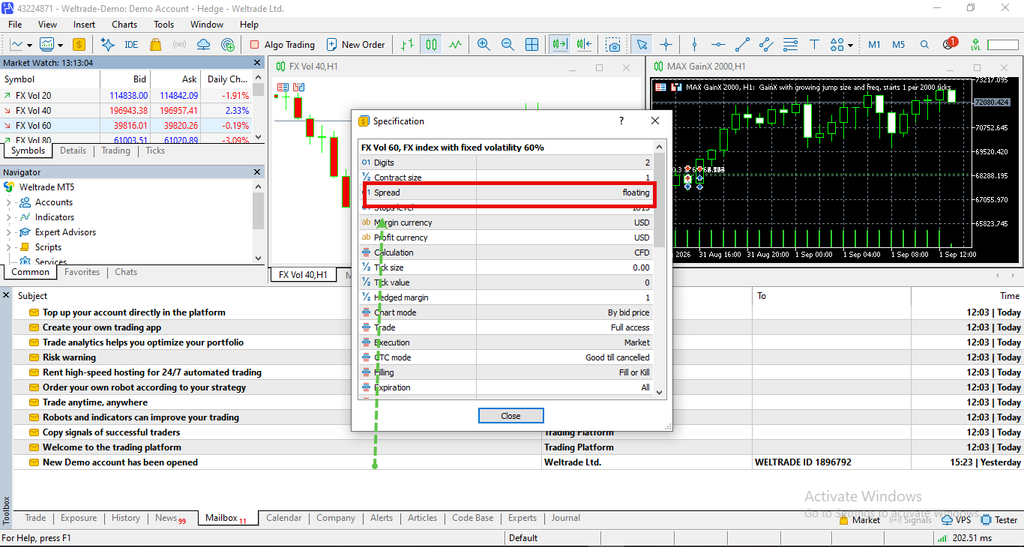Switch to Details tab in Market Watch
Screen dimensions: 1024x547
(x=73, y=151)
